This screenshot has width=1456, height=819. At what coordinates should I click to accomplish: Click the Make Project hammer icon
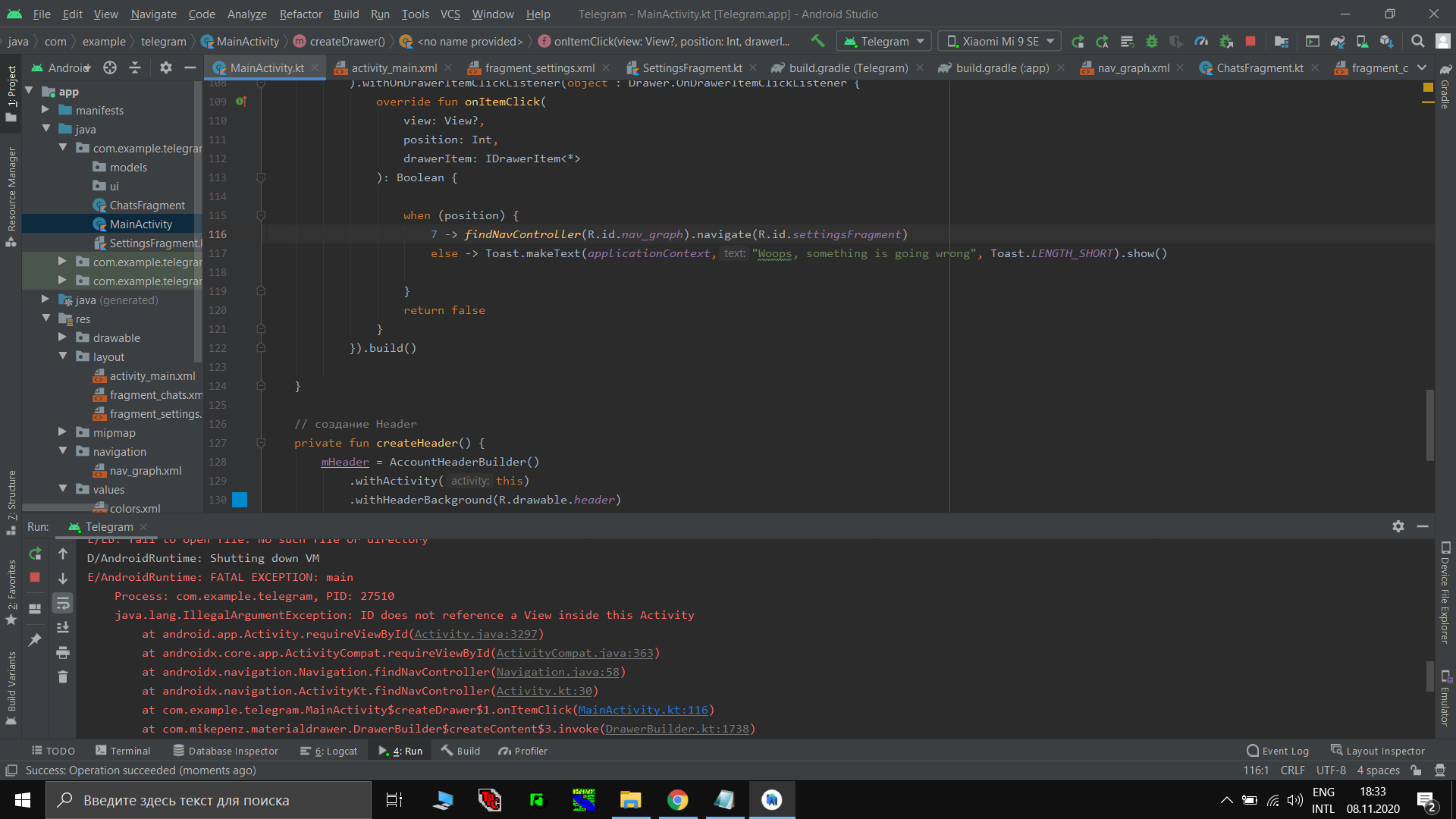coord(817,41)
